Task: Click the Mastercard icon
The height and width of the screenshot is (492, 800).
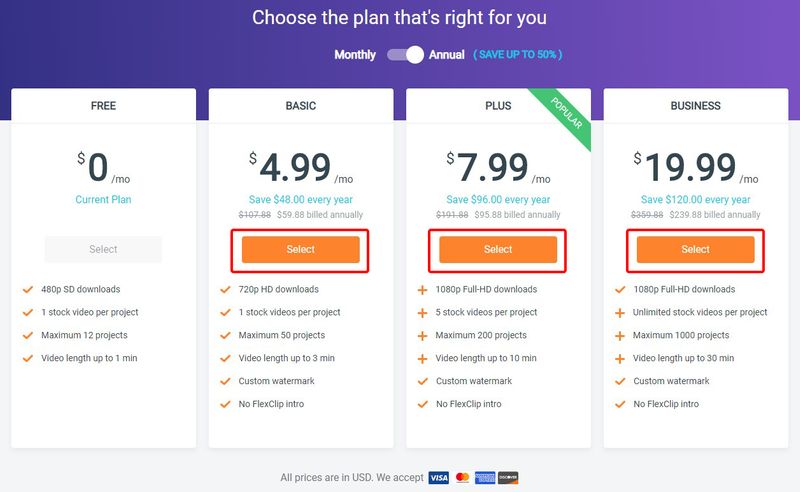Action: pos(462,478)
